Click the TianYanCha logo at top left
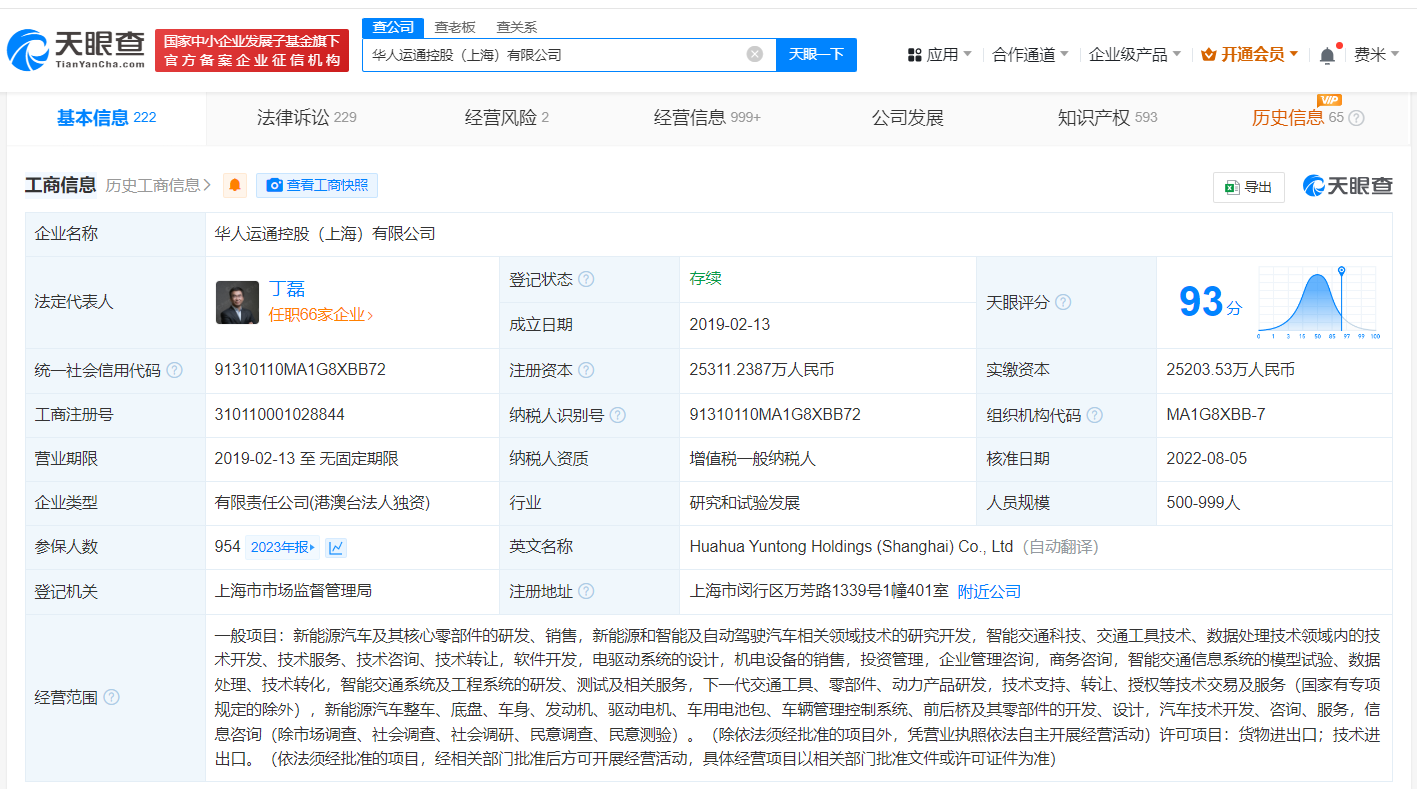The width and height of the screenshot is (1417, 789). pyautogui.click(x=76, y=50)
